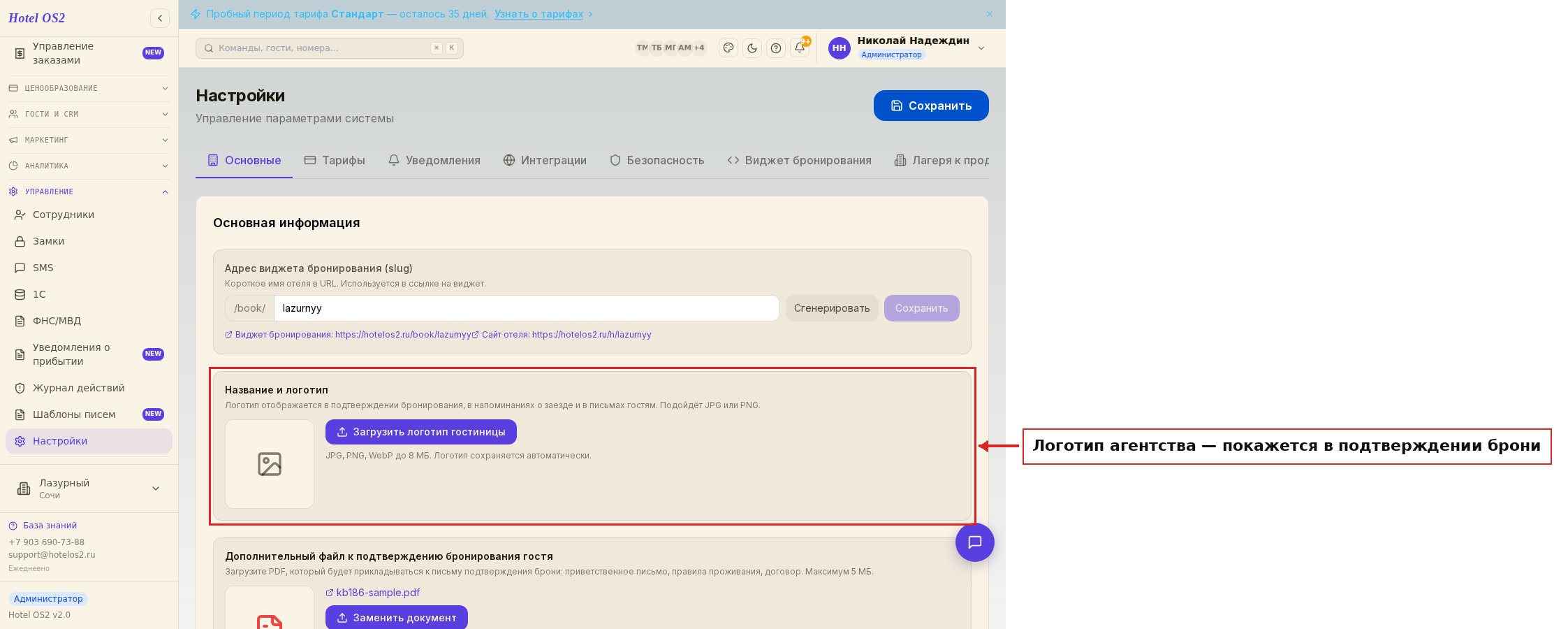Collapse the sidebar with the chevron button
The image size is (1568, 629).
[x=160, y=18]
